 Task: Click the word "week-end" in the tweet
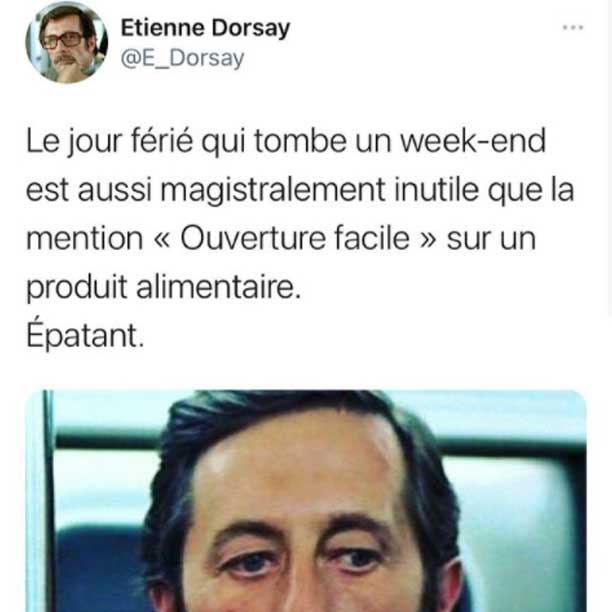[x=473, y=141]
